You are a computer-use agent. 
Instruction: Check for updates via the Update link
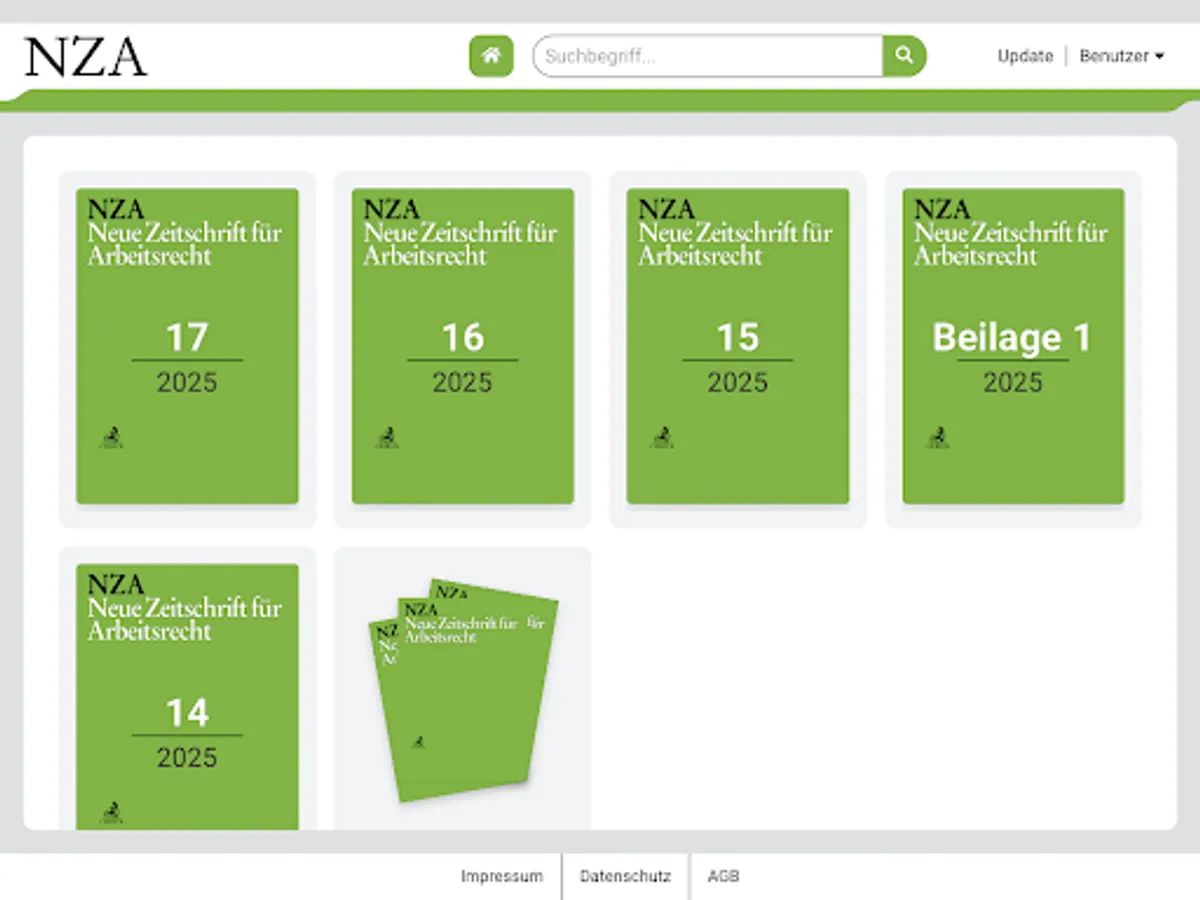pos(1025,56)
